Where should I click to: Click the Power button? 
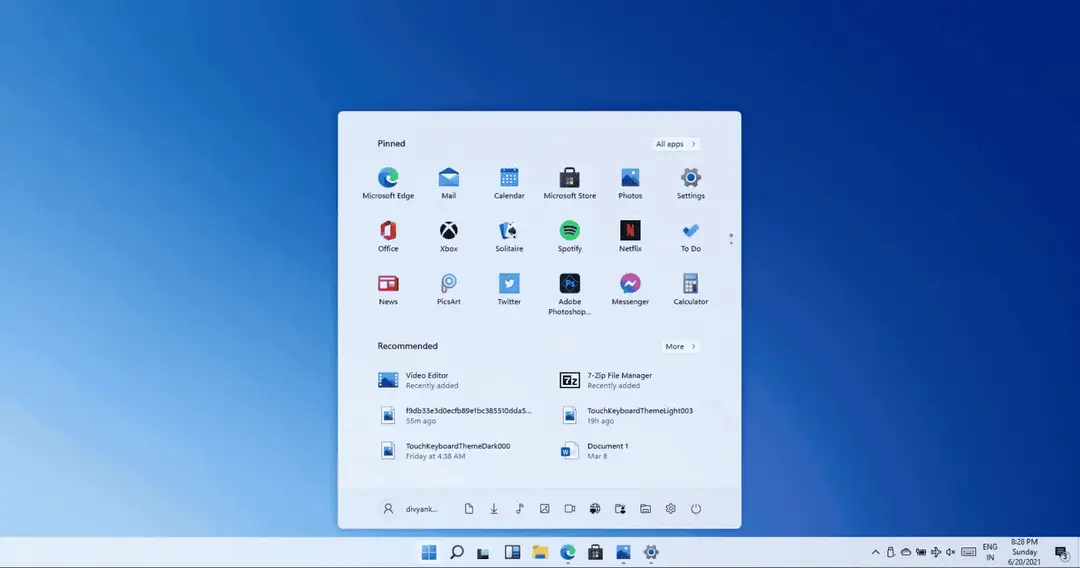point(696,509)
